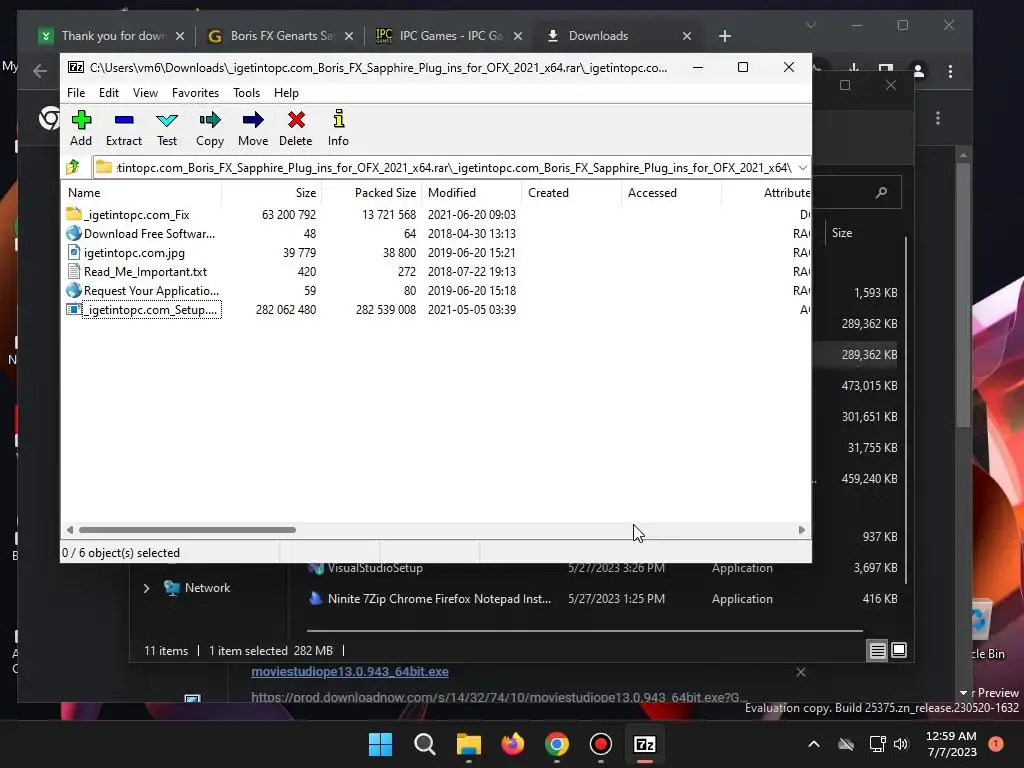The width and height of the screenshot is (1024, 768).
Task: Click the Chrome profile avatar icon
Action: [x=918, y=71]
